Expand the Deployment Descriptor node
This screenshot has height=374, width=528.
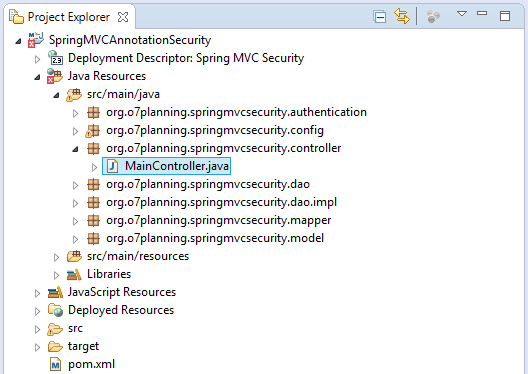[x=37, y=59]
